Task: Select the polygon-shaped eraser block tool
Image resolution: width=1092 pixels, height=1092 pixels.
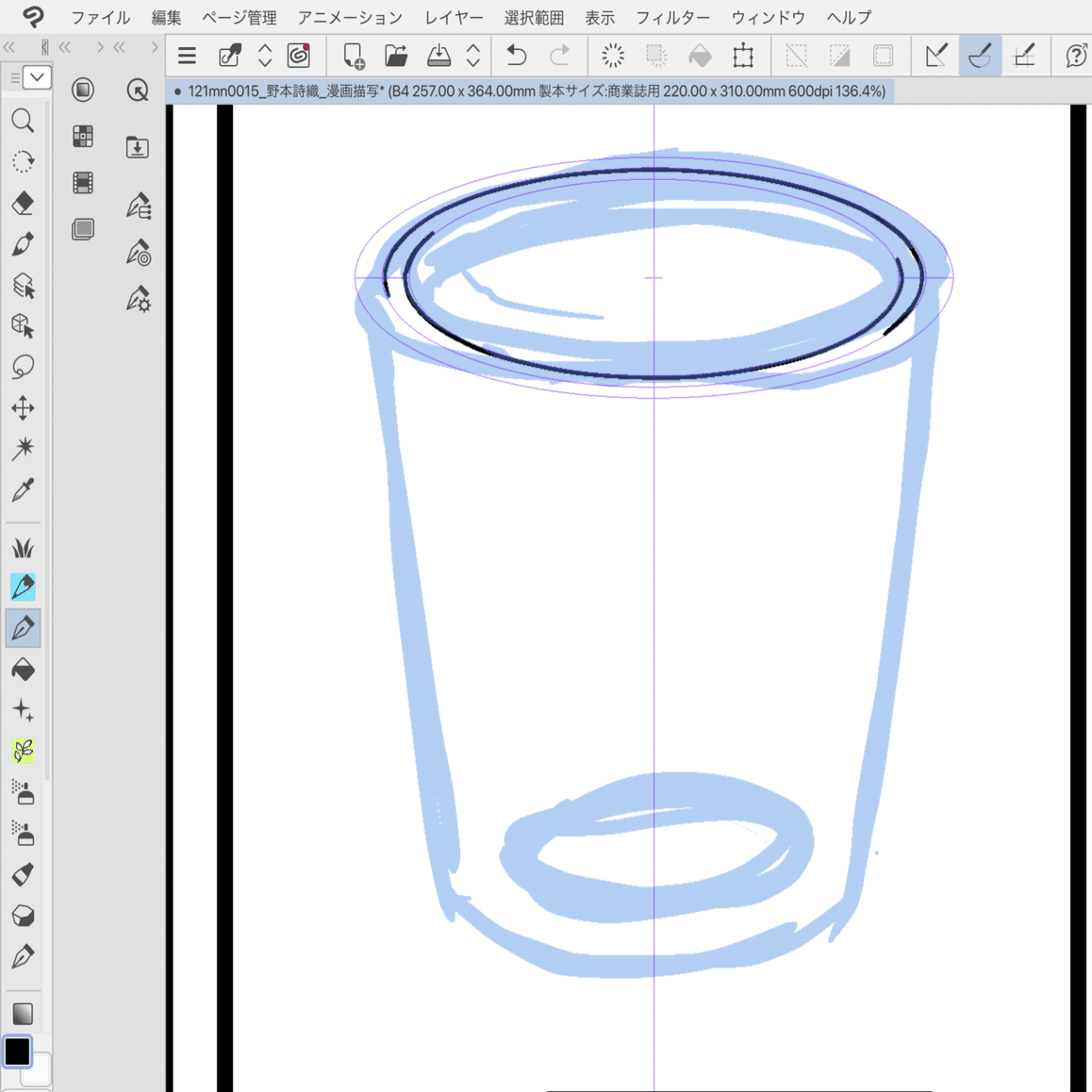Action: (23, 915)
